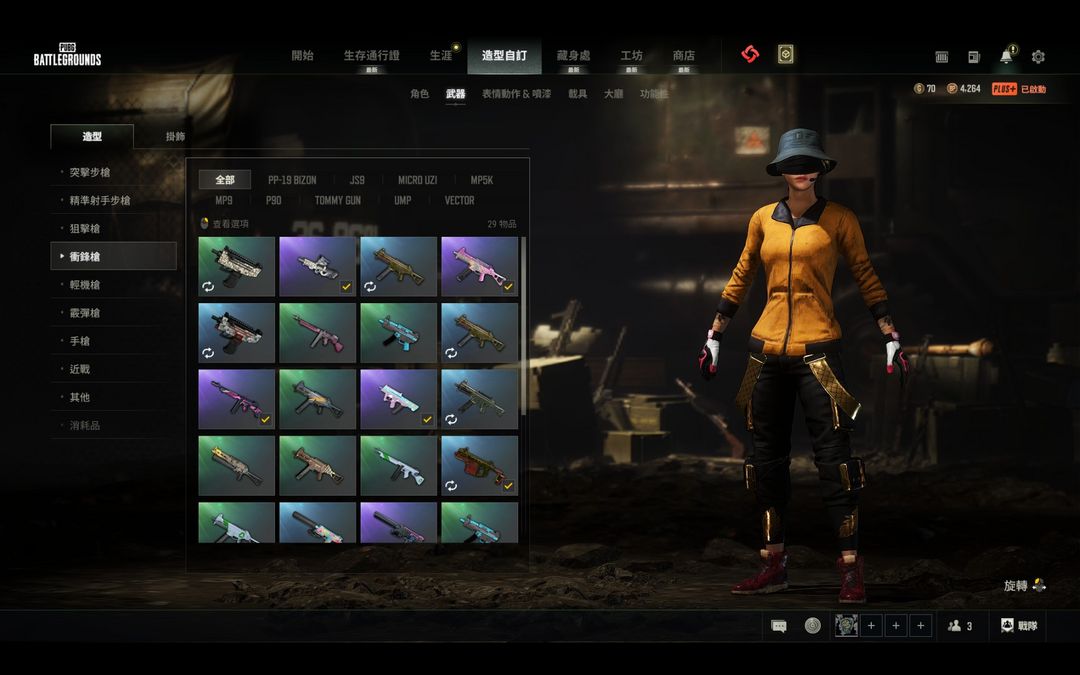Screen dimensions: 1080x675
Task: Go to the 開始 tab
Action: (302, 55)
